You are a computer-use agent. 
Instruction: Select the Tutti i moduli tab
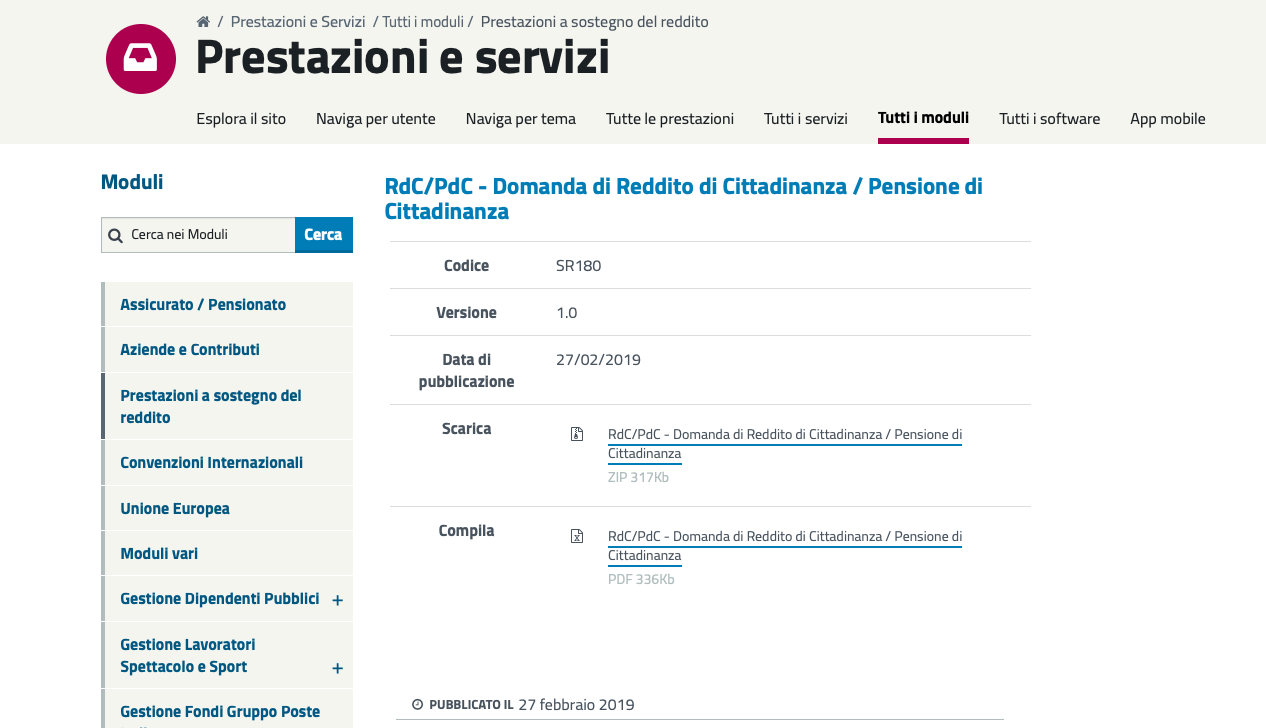[x=923, y=118]
